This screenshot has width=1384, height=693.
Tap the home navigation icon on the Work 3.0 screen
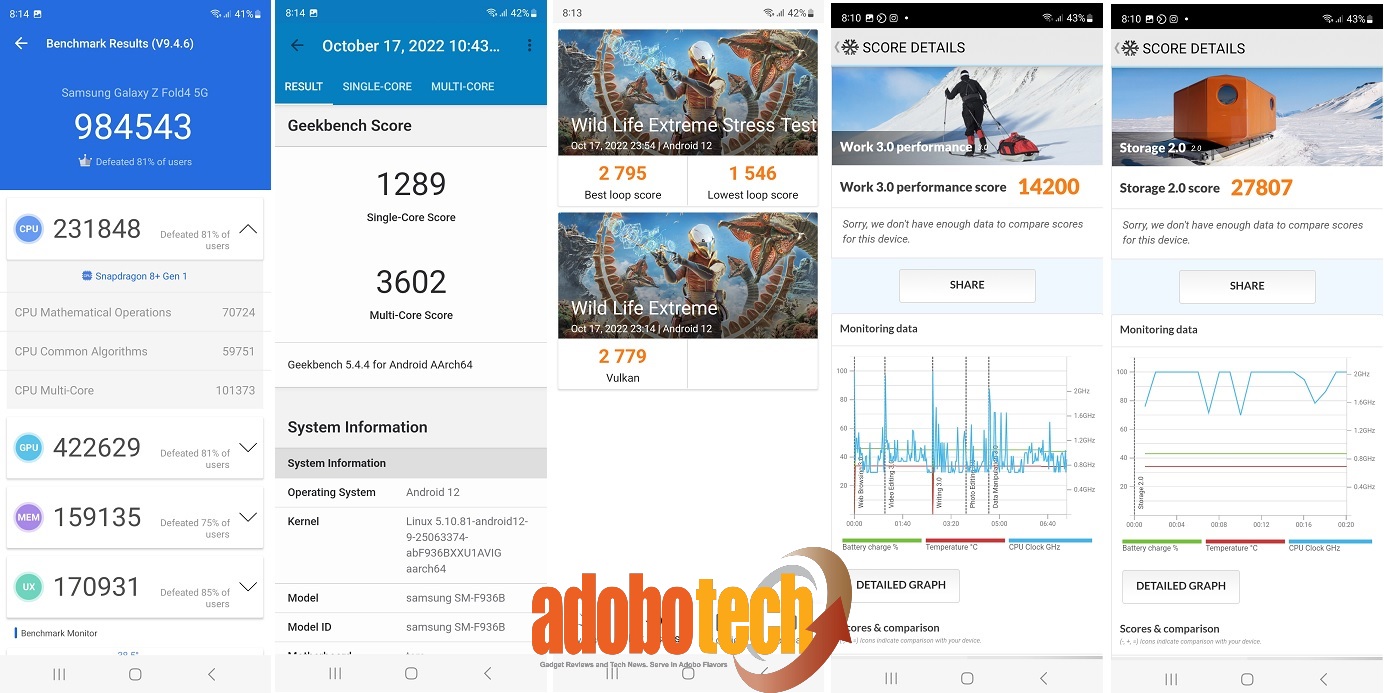[967, 678]
